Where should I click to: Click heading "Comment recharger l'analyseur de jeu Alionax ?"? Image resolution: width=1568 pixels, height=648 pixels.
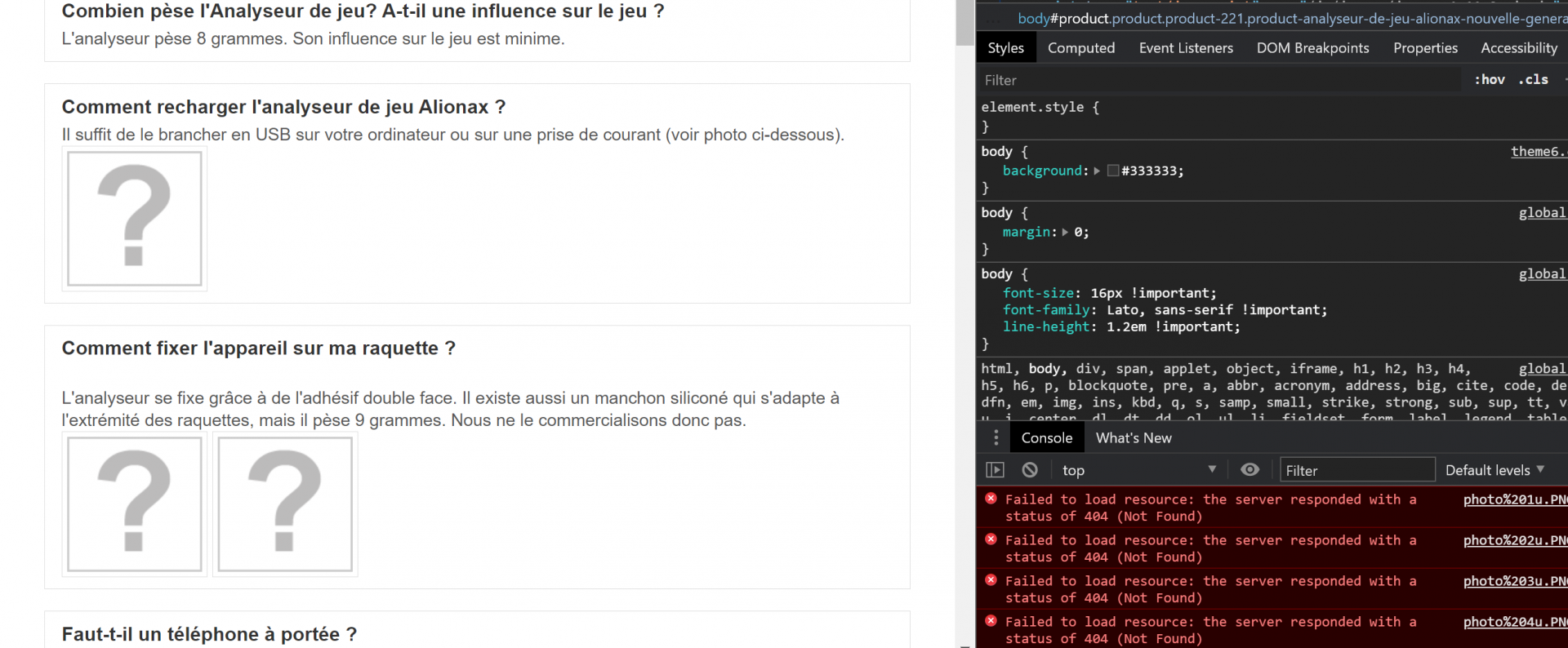click(x=283, y=107)
